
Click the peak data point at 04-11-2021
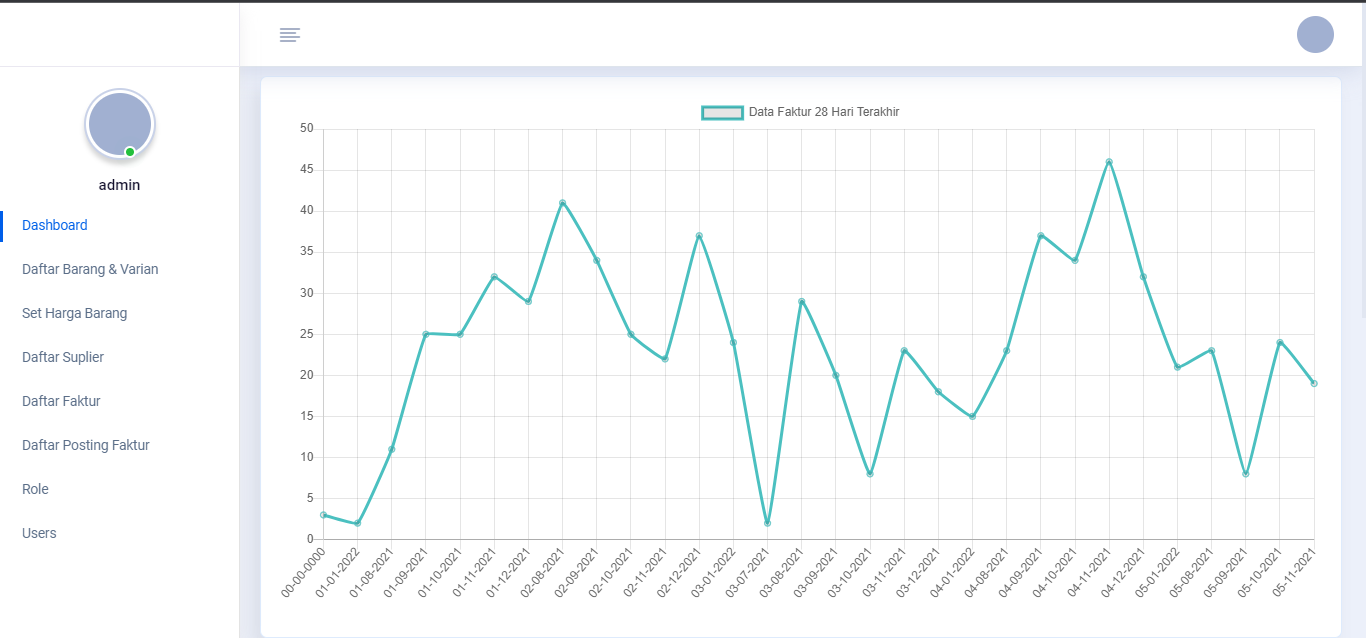pyautogui.click(x=1109, y=162)
